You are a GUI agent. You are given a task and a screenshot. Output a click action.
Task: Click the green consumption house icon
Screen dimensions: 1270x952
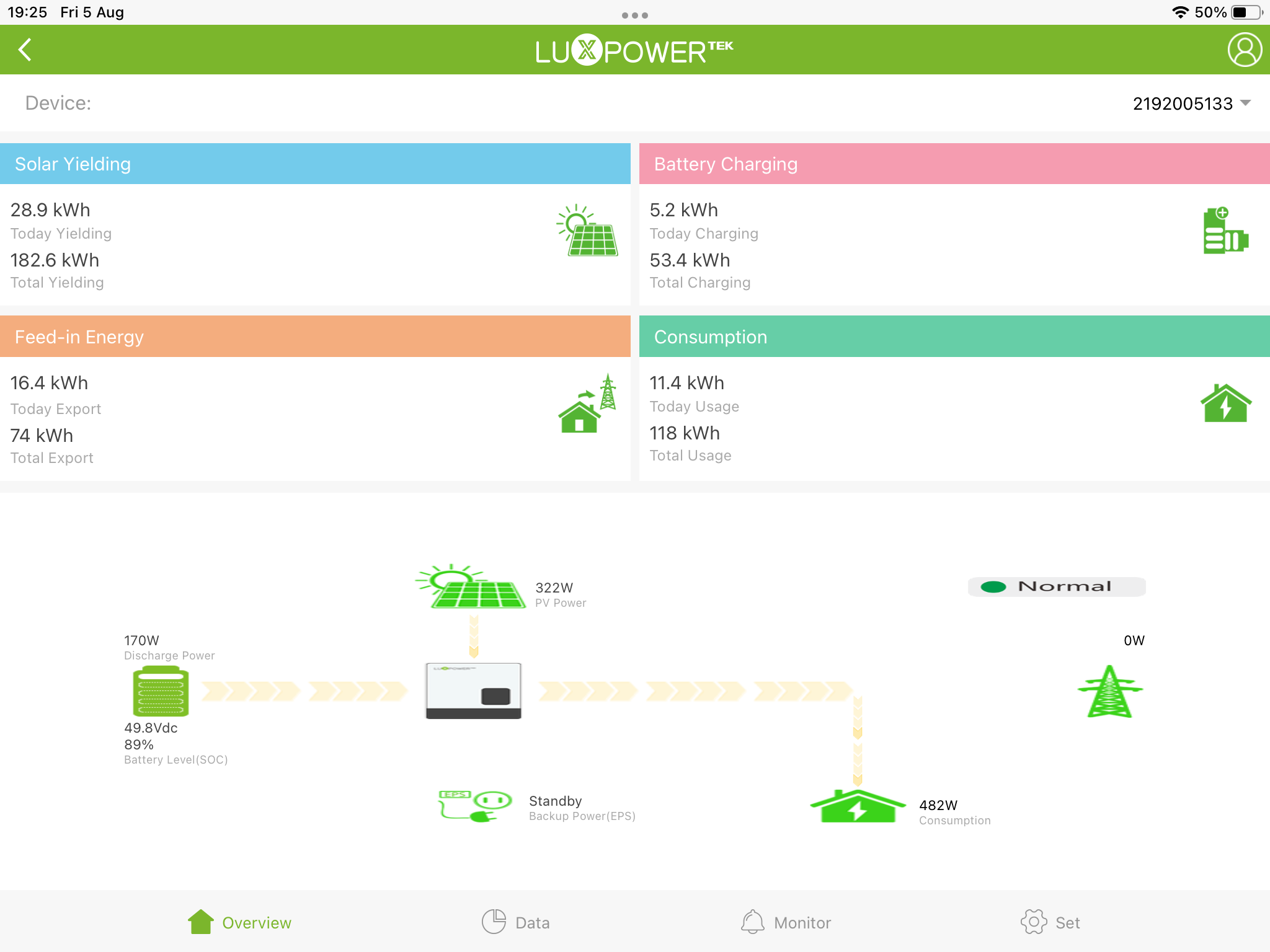pos(1225,403)
